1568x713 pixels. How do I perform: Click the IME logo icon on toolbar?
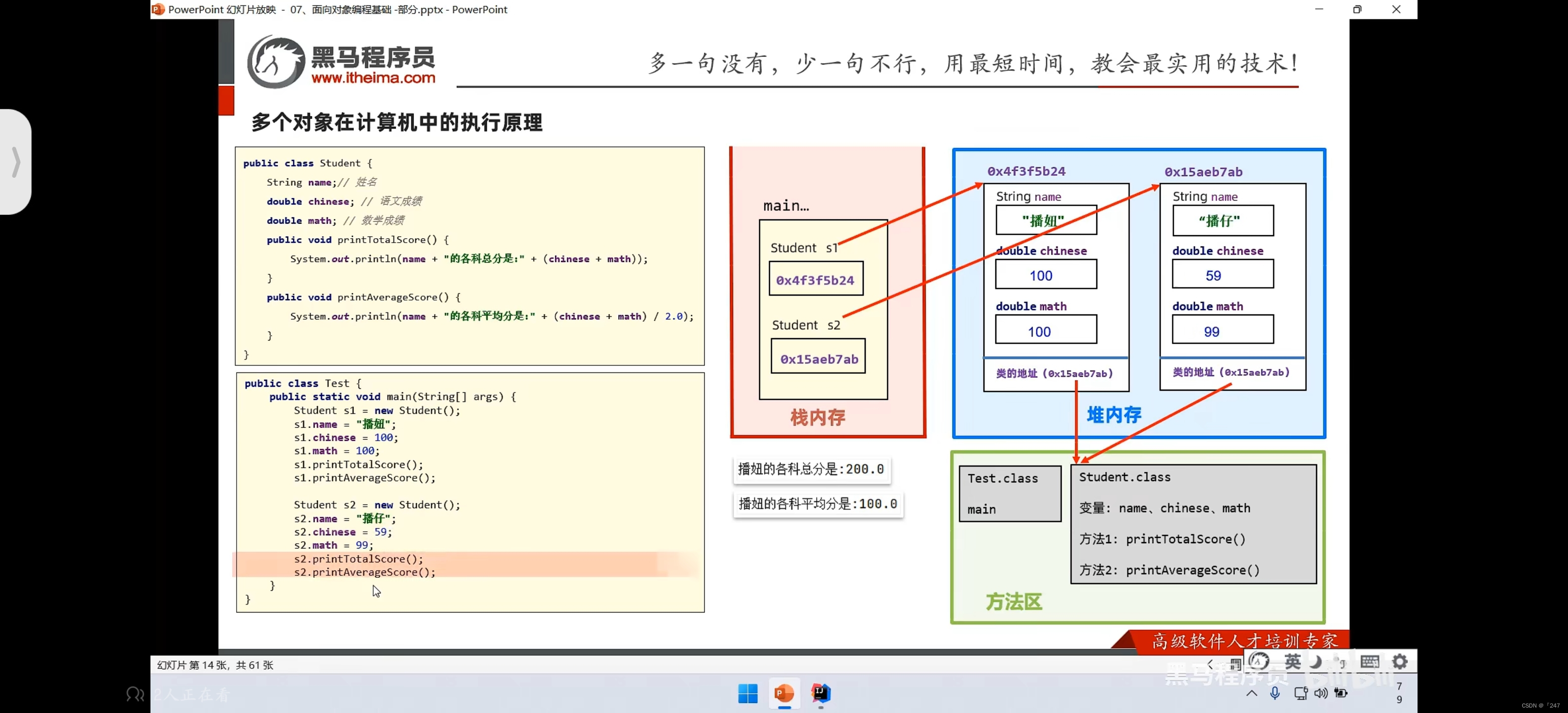(1259, 661)
